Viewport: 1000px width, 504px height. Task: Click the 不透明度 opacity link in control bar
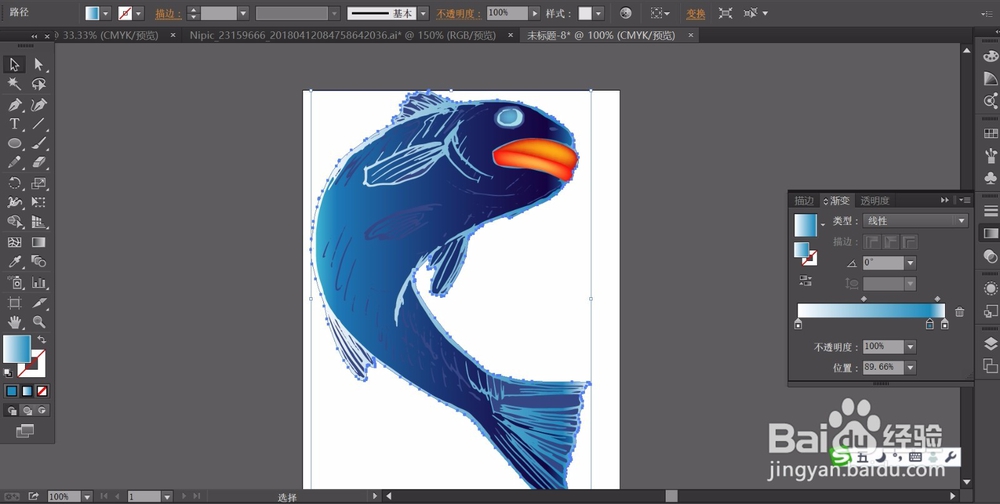[x=459, y=13]
